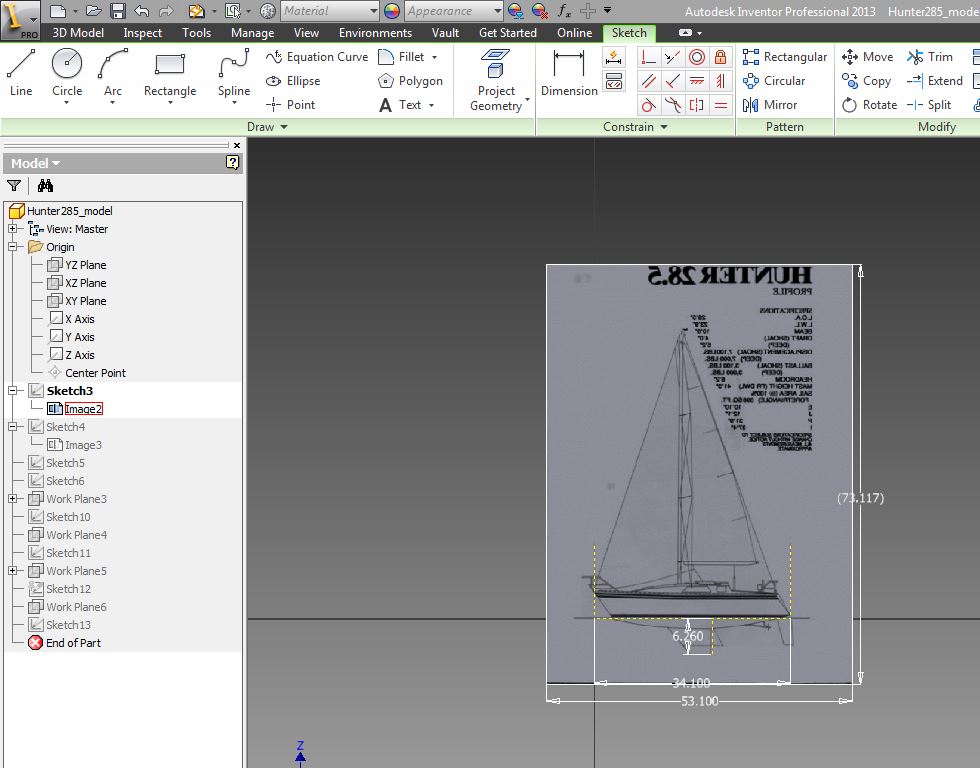Collapse the Sketch3 node
980x768 pixels.
(12, 391)
